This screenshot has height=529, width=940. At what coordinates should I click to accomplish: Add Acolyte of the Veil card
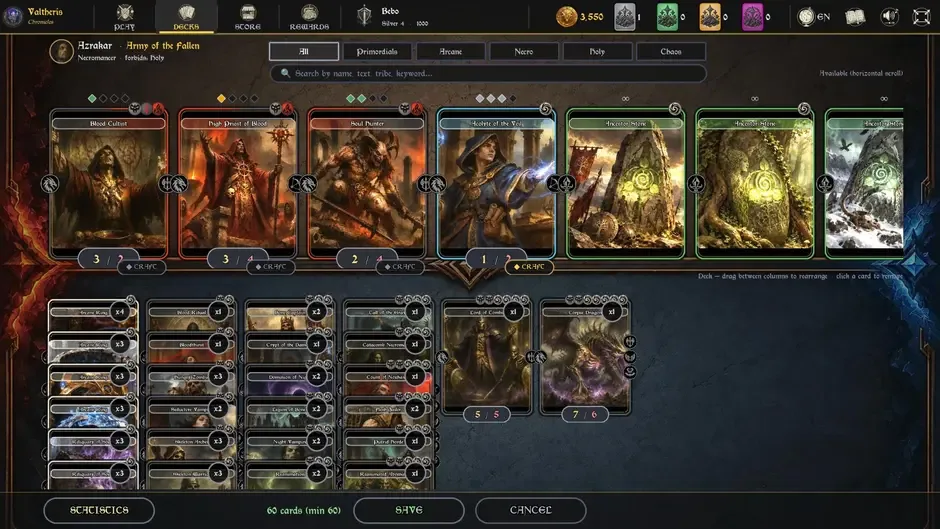(x=496, y=186)
